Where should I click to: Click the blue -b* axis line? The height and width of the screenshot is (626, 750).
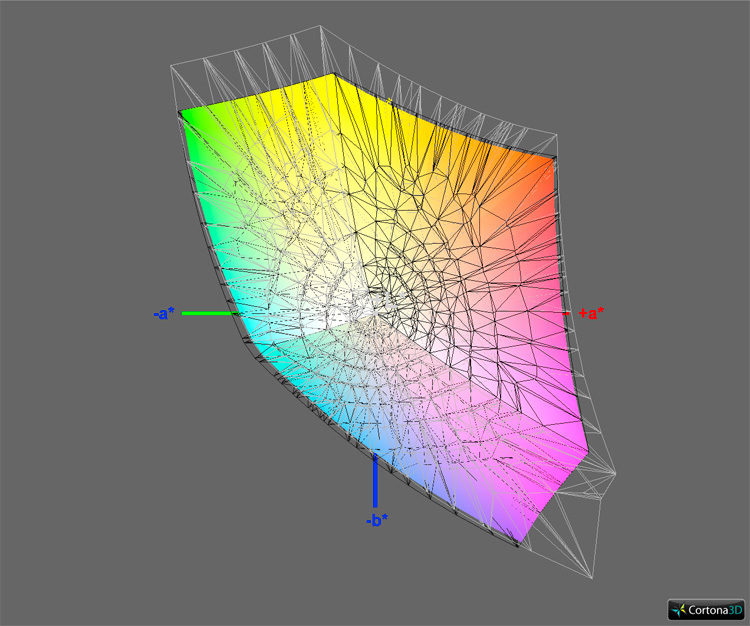tap(375, 481)
